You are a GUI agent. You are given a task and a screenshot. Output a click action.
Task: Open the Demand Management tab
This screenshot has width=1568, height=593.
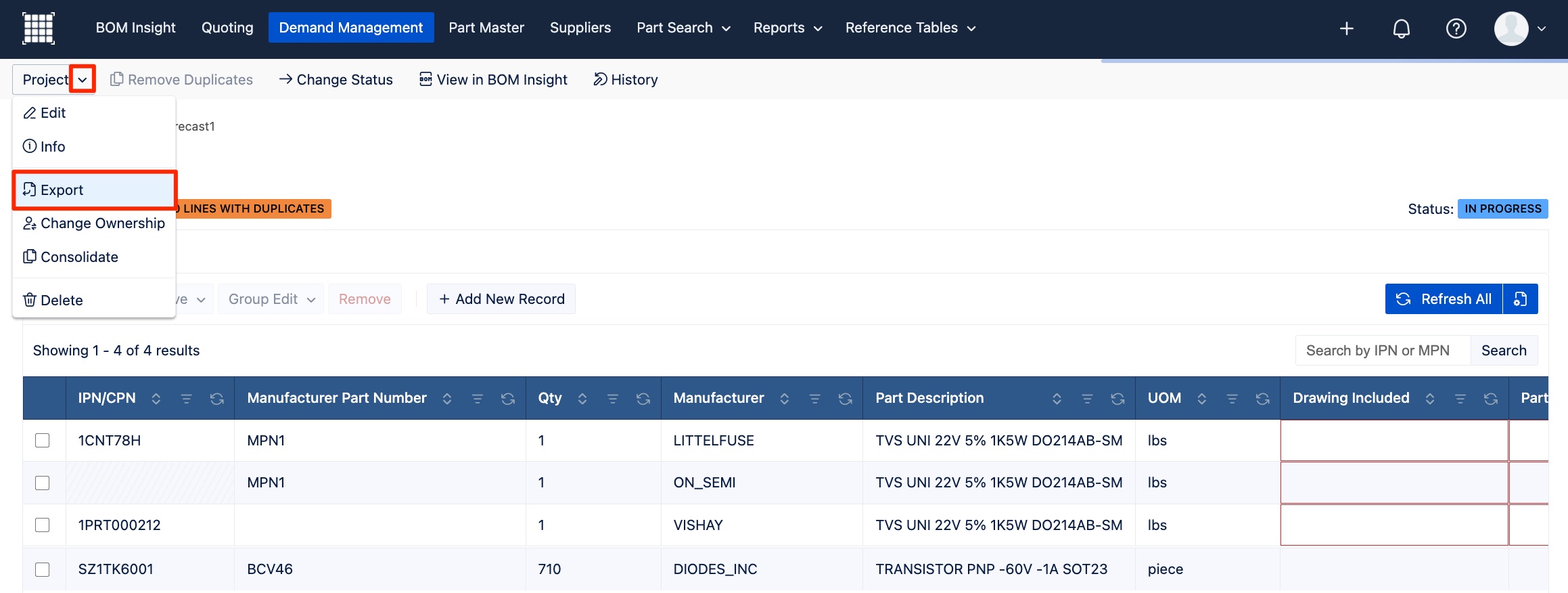(x=351, y=28)
